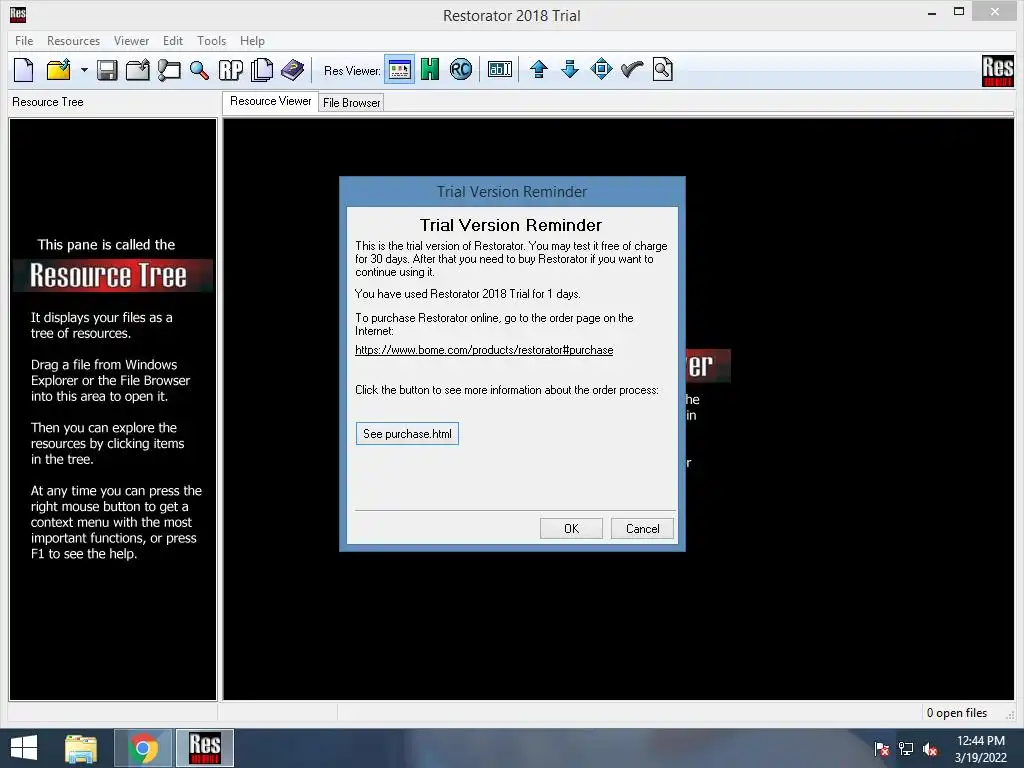The width and height of the screenshot is (1024, 768).
Task: Toggle the edit mode (ab| icon)
Action: 500,70
